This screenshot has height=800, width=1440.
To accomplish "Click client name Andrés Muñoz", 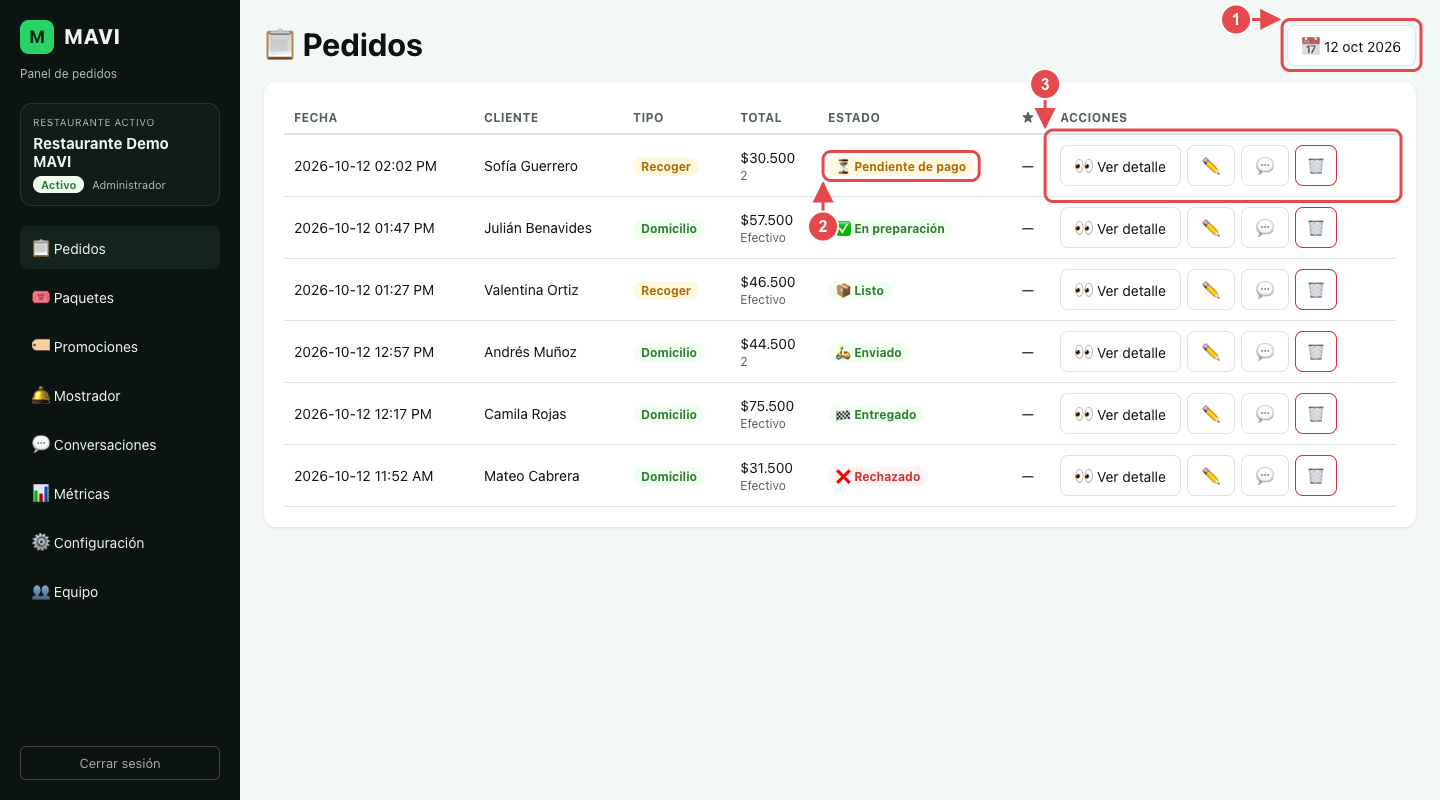I will (531, 352).
